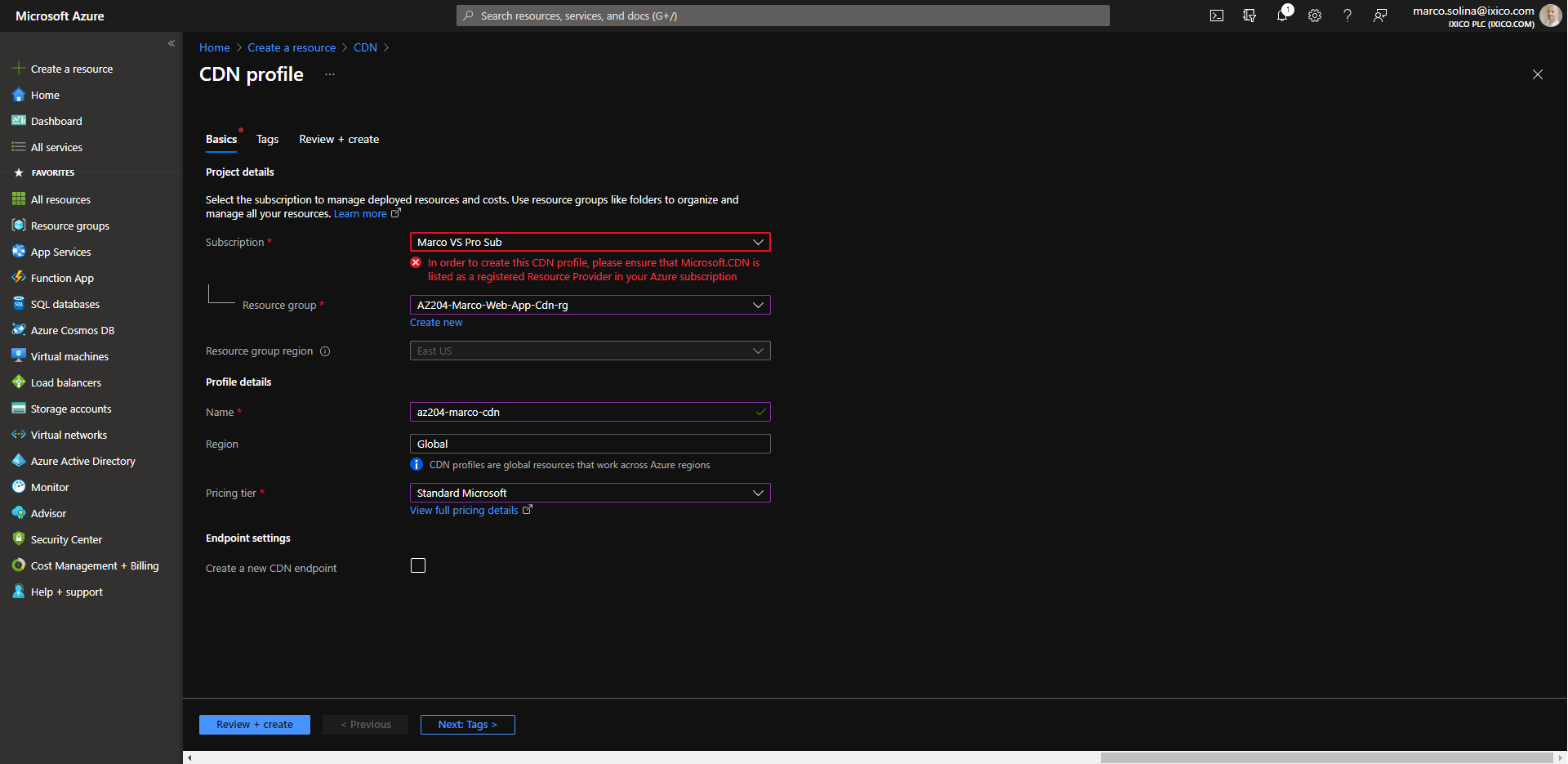Close the CDN profile blade
Screen dimensions: 1568x764
tap(1538, 74)
